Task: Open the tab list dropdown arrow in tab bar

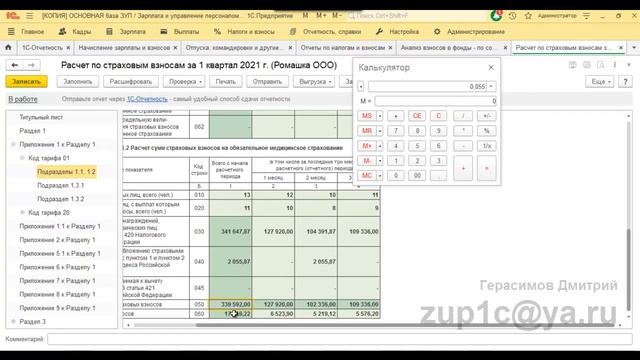Action: coord(634,48)
